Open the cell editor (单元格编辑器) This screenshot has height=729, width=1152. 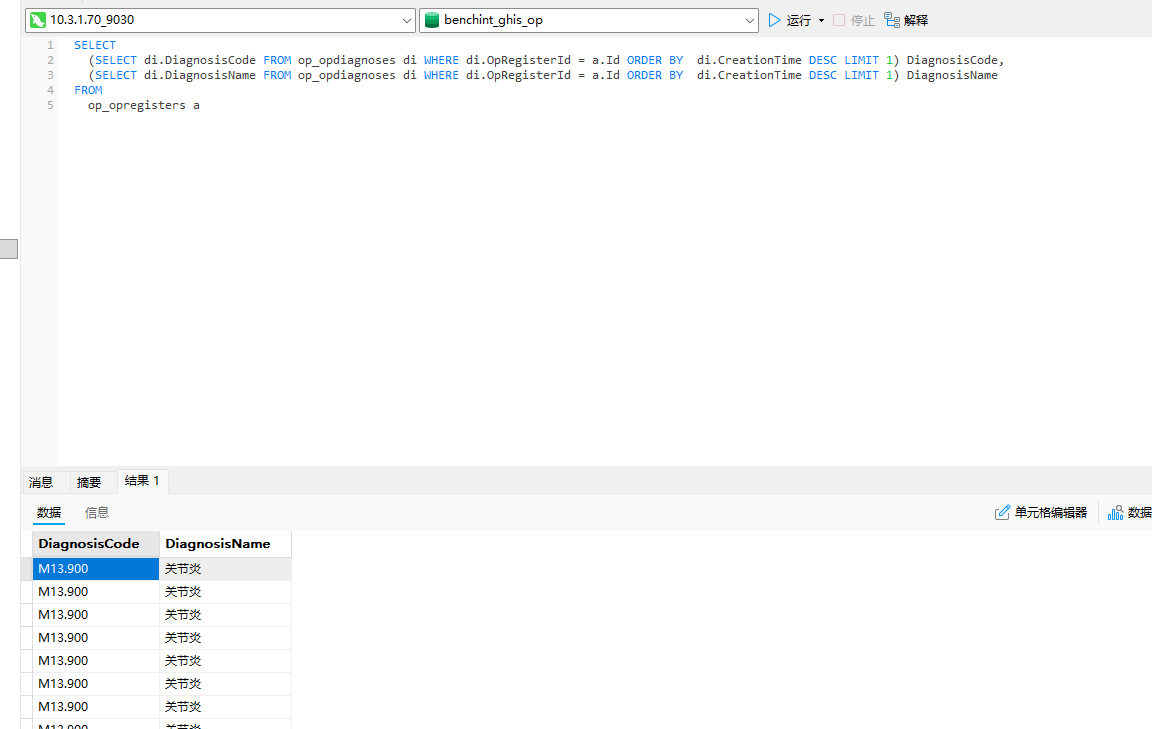[1040, 512]
